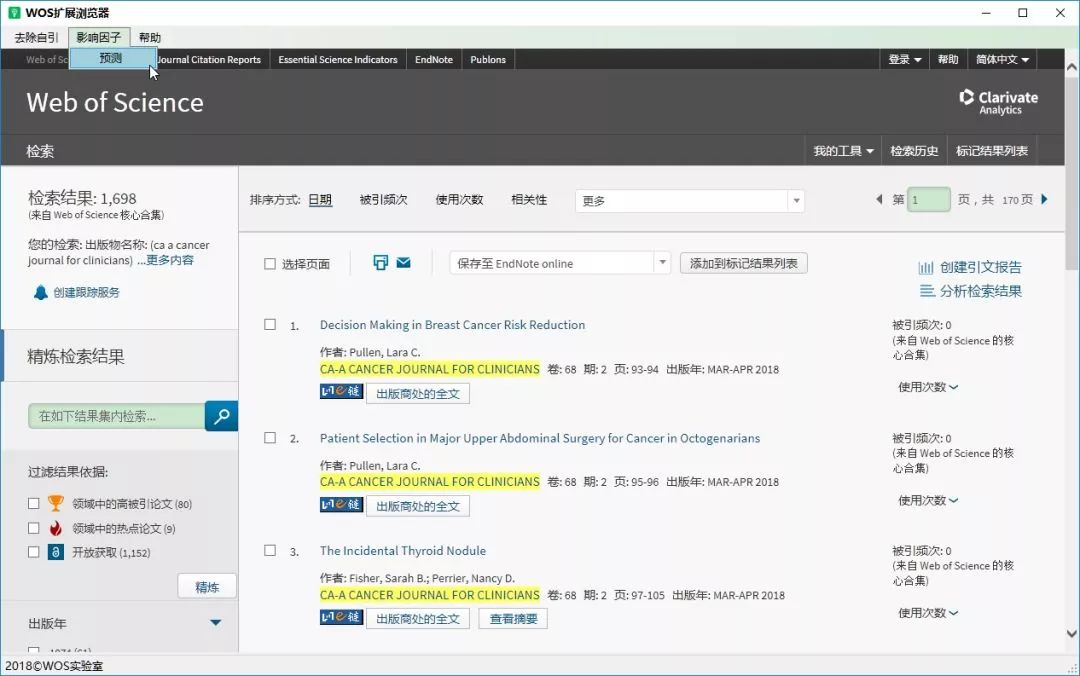
Task: Go to previous results page arrow
Action: point(879,200)
